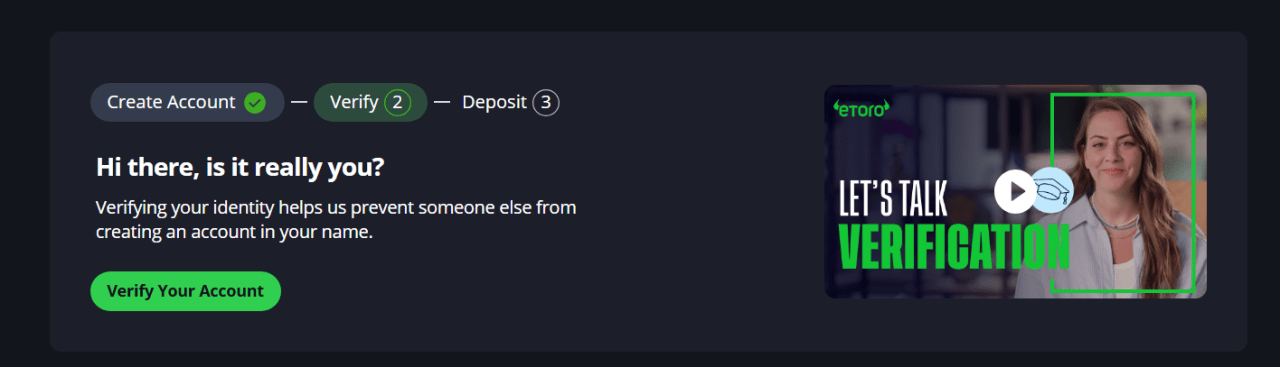This screenshot has height=367, width=1280.
Task: Click the eToro logo in video thumbnail
Action: 861,108
